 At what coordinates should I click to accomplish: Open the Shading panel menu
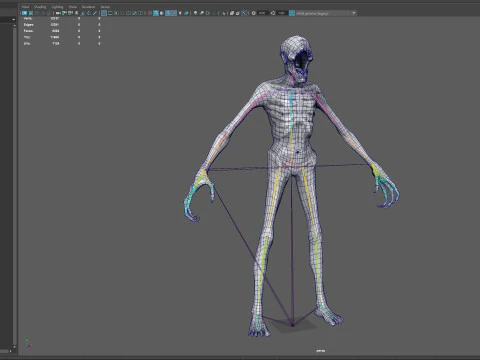coord(40,7)
